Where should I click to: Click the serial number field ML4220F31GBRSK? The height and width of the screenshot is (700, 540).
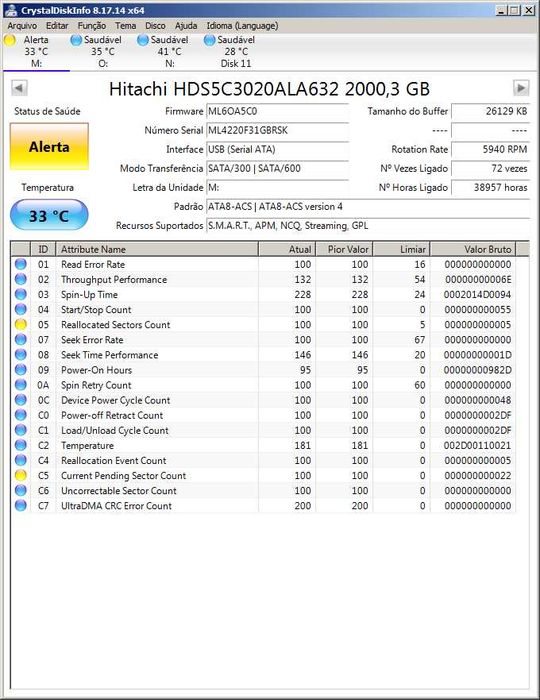coord(277,130)
